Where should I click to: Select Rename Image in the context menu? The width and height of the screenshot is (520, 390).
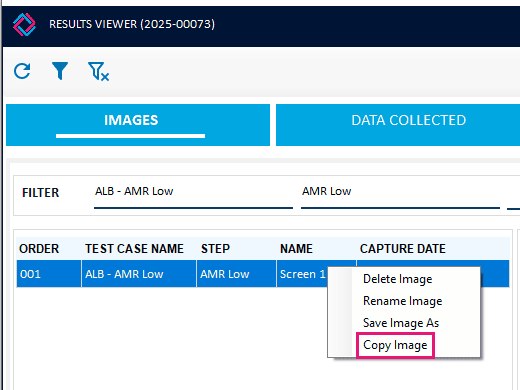pyautogui.click(x=402, y=301)
